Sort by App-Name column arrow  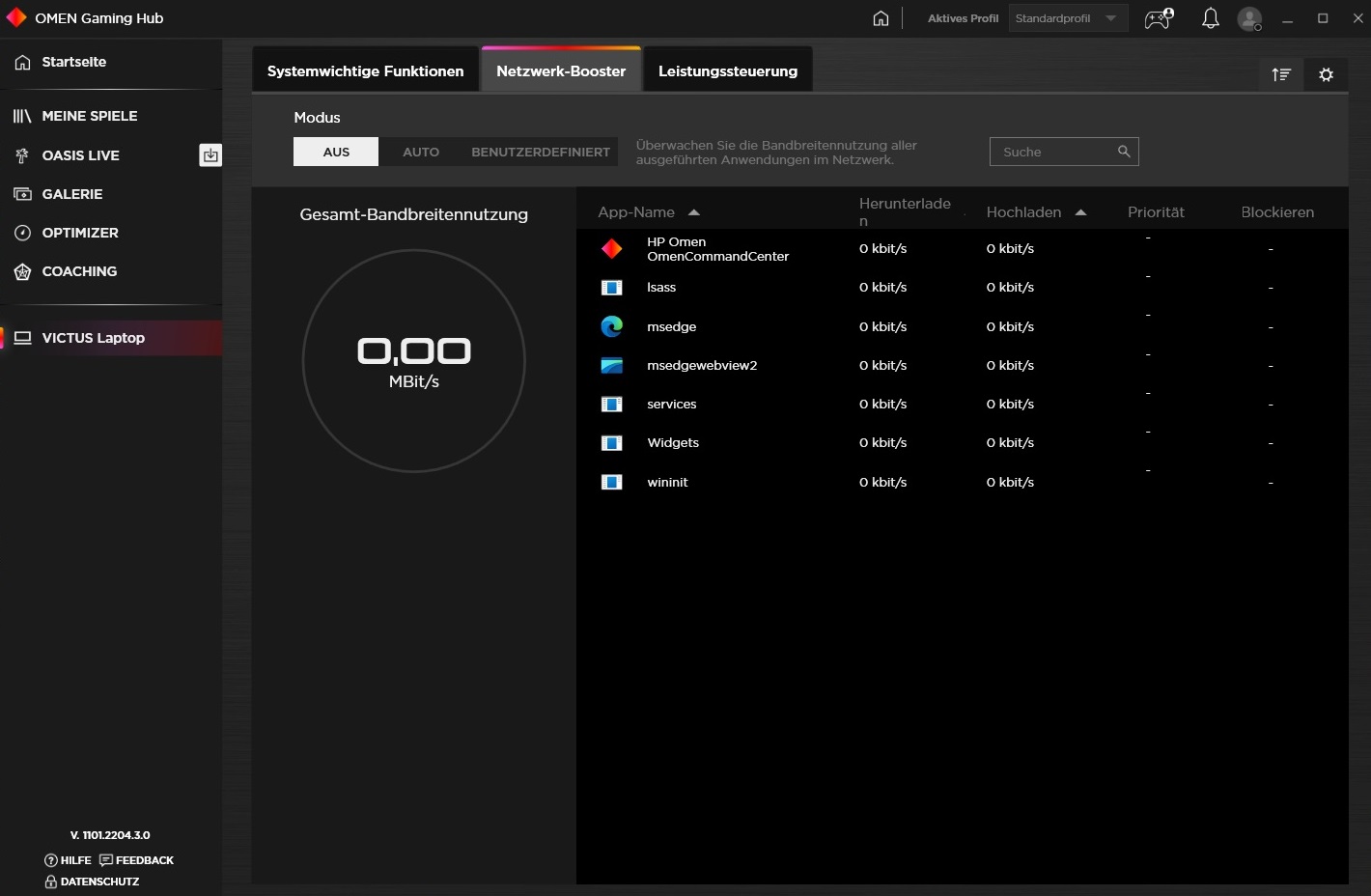(693, 212)
